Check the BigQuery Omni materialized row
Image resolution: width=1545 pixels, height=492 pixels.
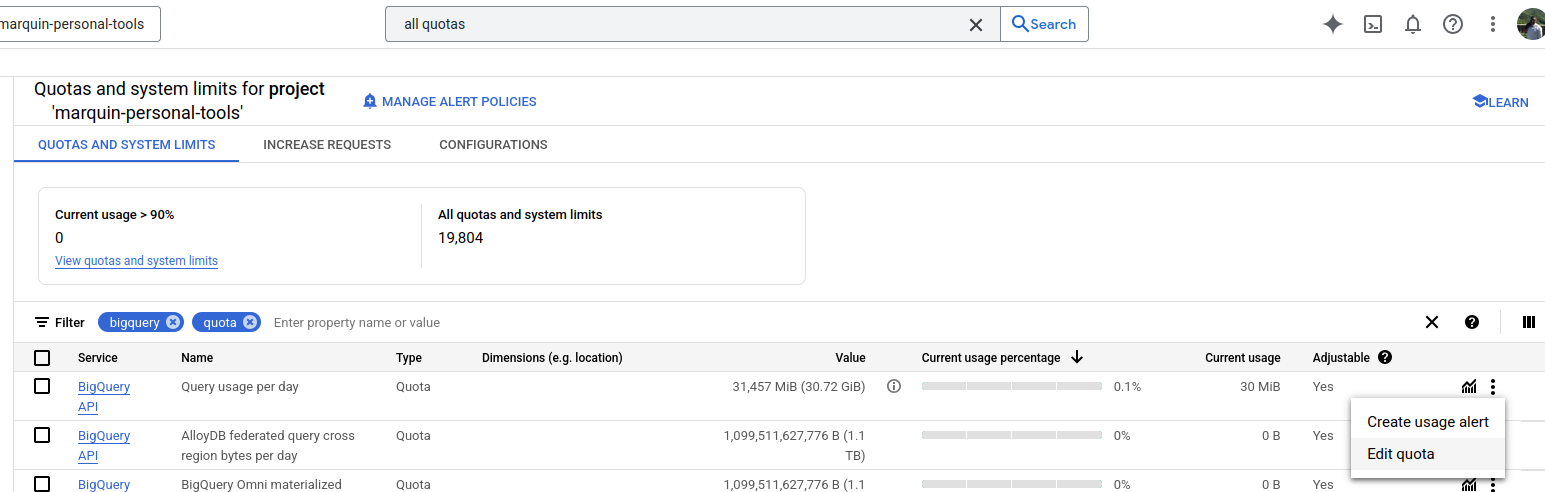42,484
